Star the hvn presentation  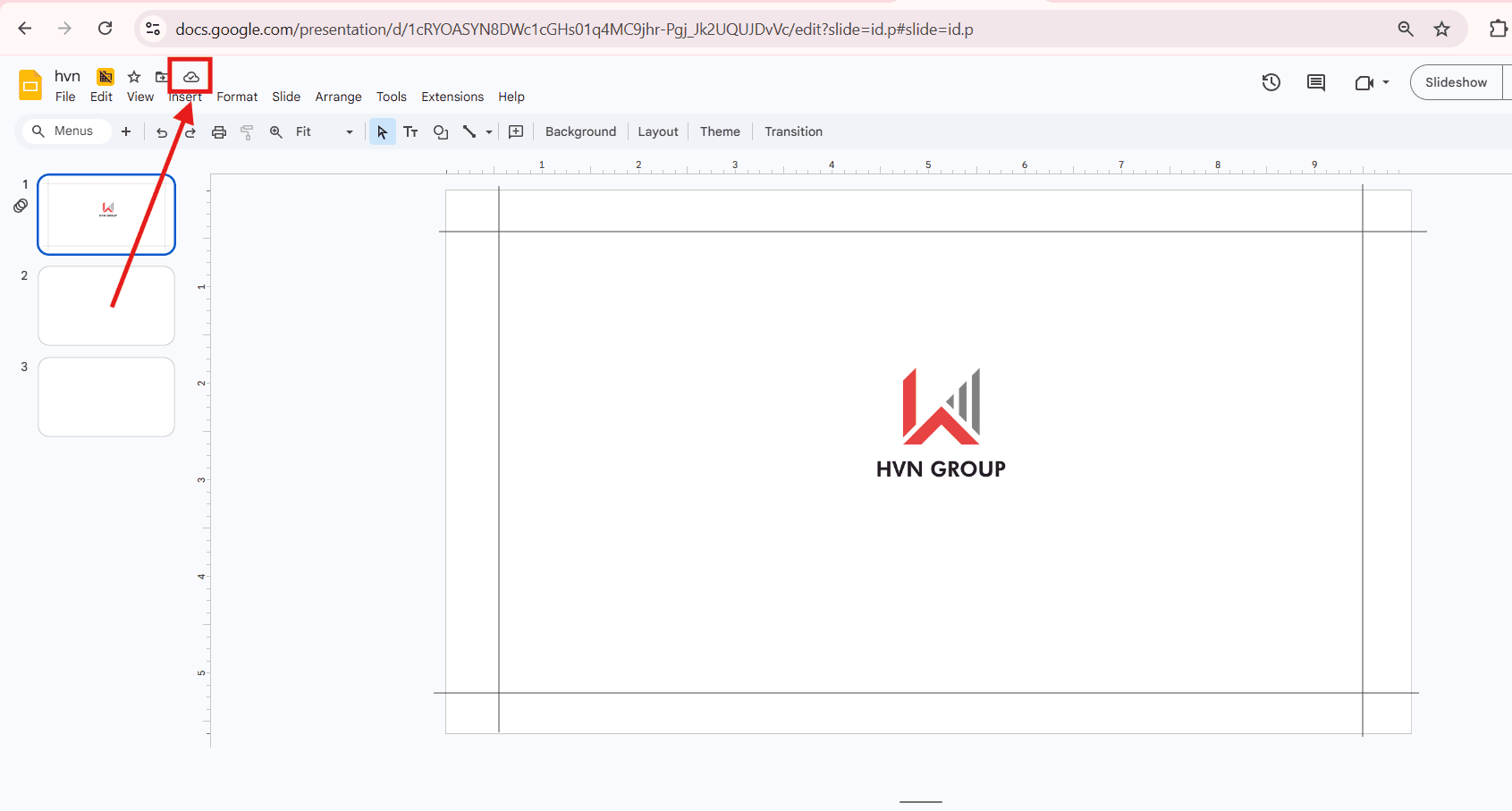pyautogui.click(x=134, y=77)
